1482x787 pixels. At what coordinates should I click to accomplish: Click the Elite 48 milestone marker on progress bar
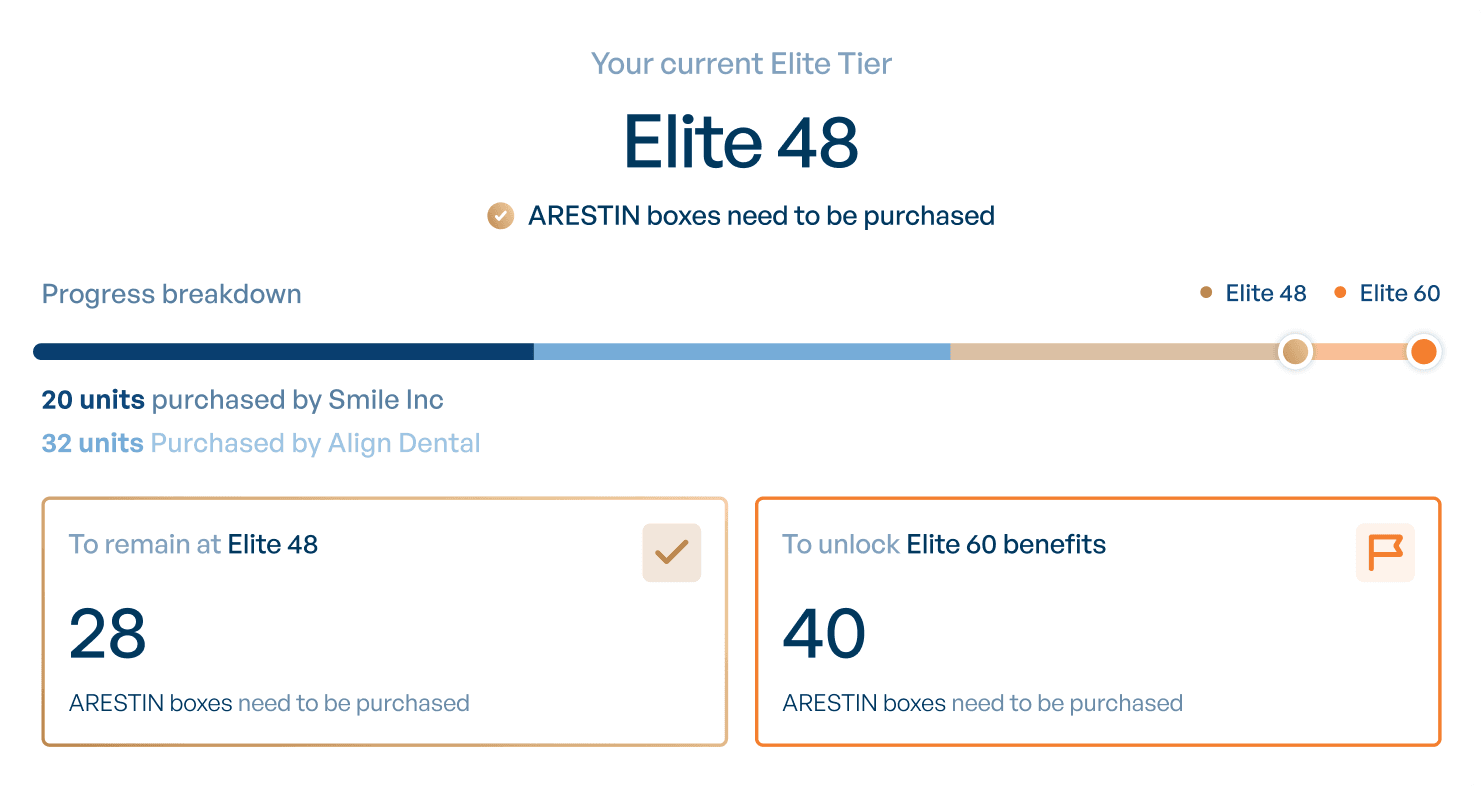coord(1295,352)
